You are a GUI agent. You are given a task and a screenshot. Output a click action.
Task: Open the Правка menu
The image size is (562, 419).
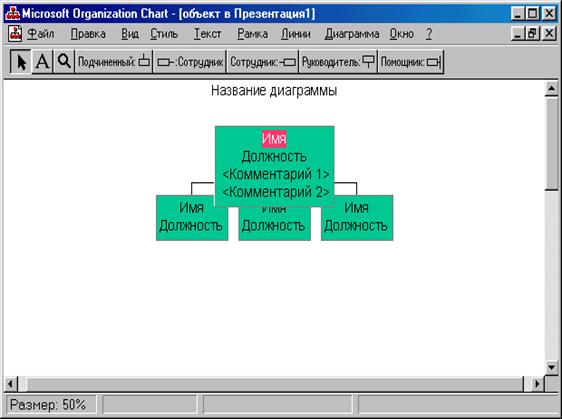(x=88, y=34)
